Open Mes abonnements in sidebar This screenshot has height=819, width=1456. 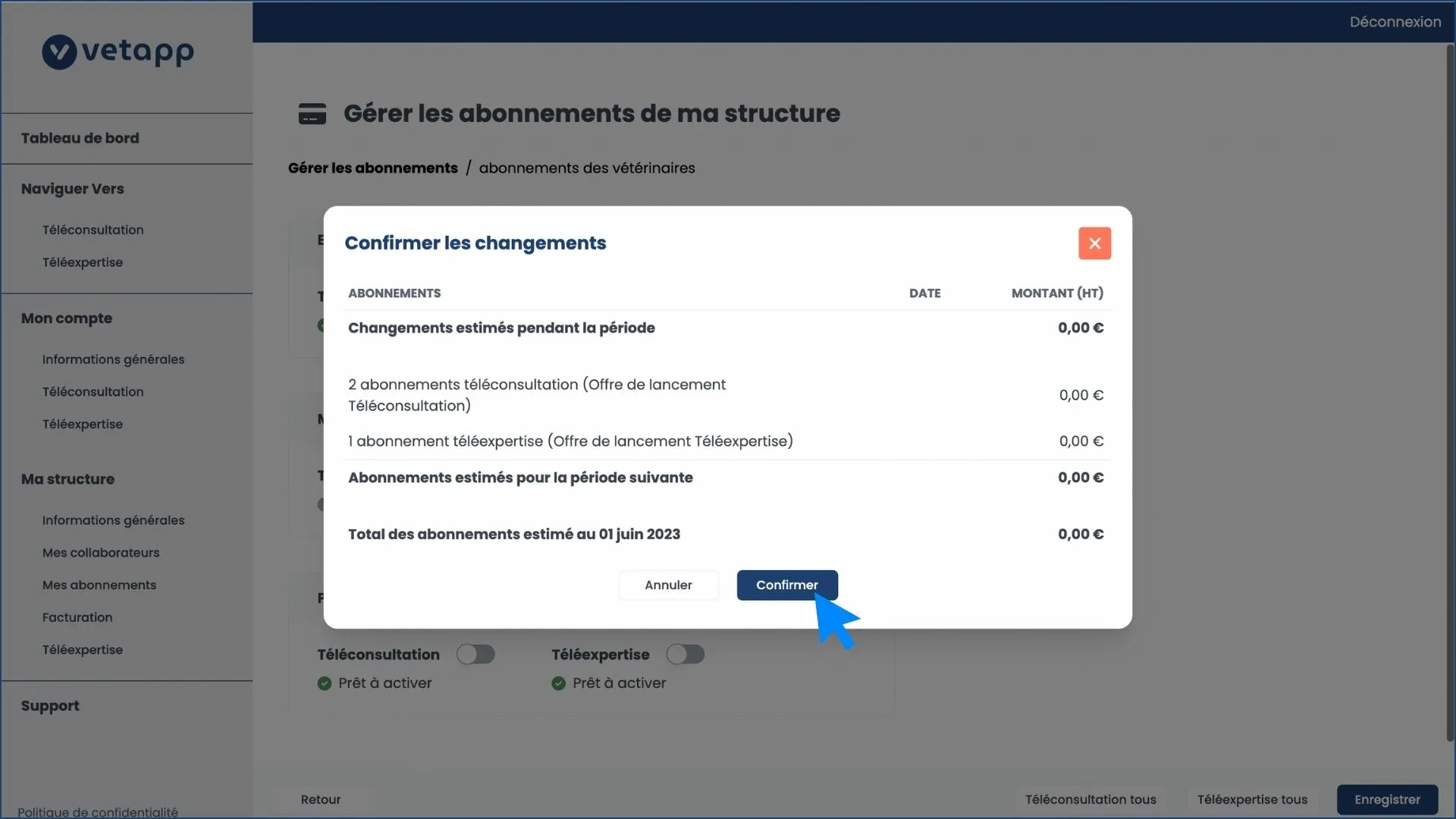point(99,585)
